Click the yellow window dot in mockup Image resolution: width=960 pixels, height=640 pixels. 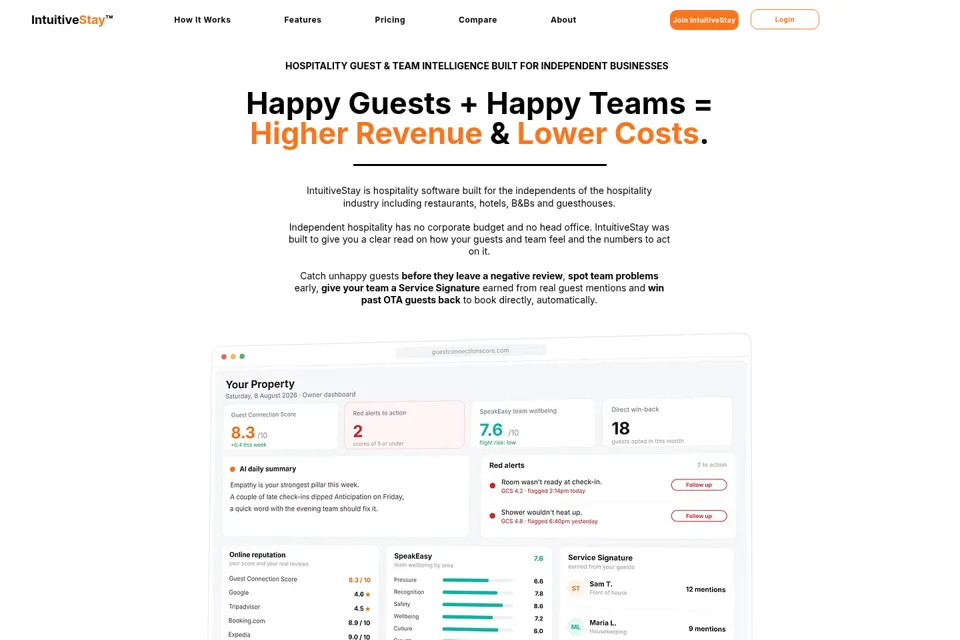233,356
